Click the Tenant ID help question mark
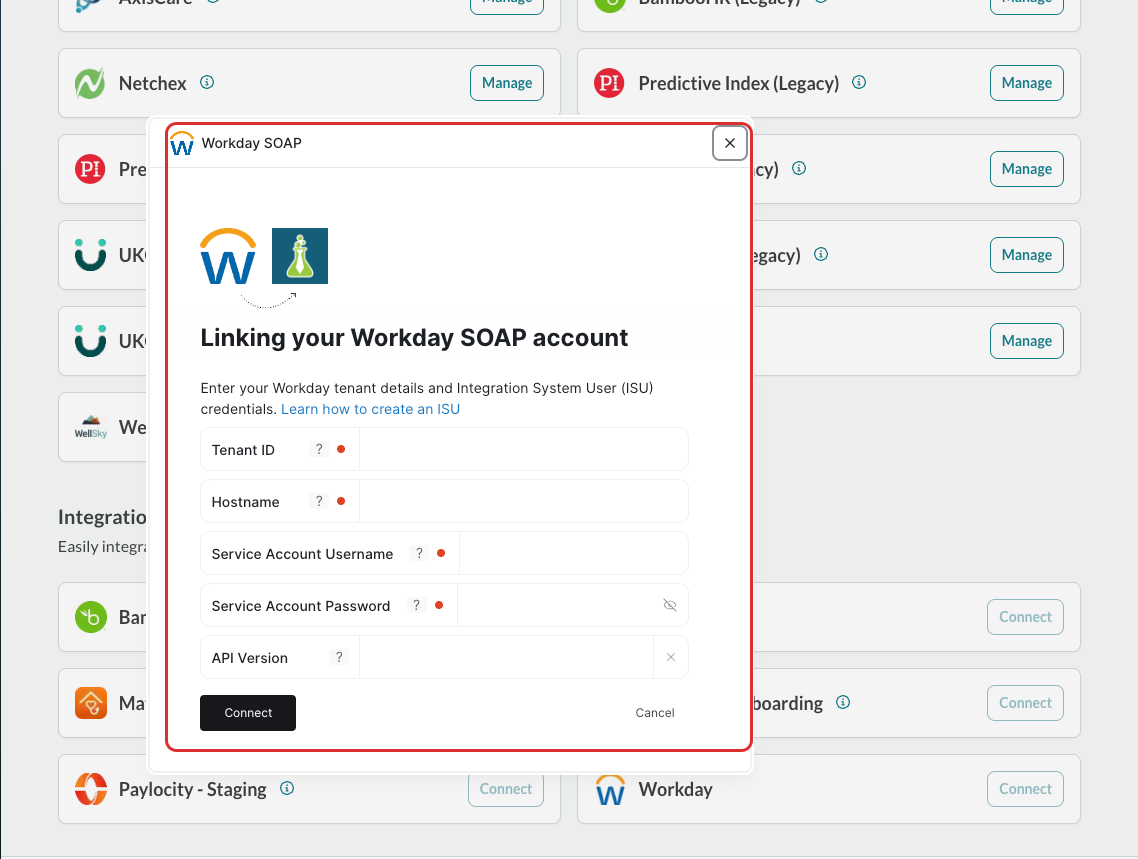This screenshot has width=1138, height=859. click(319, 449)
